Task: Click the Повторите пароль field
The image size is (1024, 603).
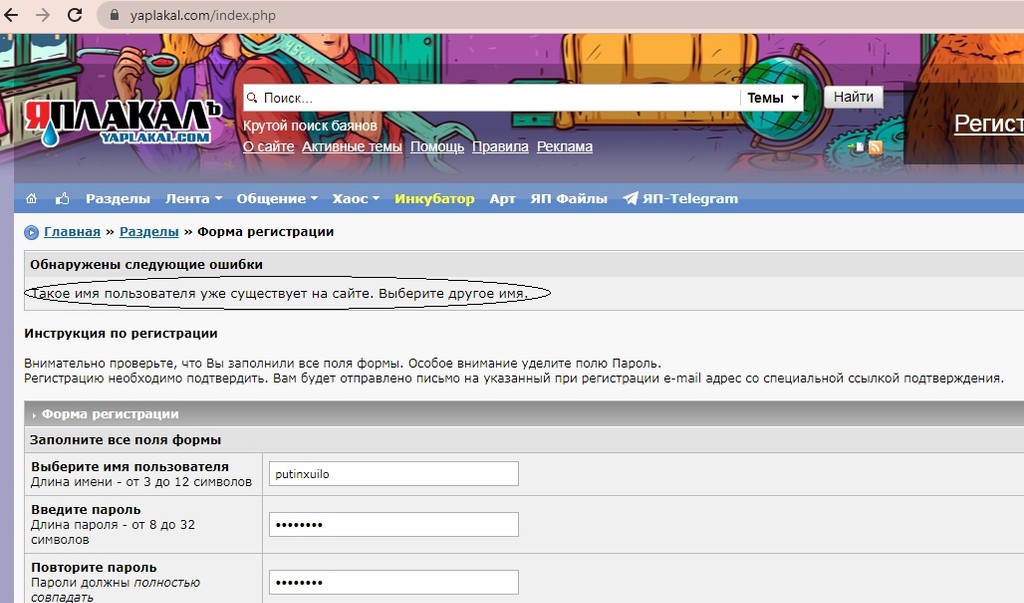Action: (394, 582)
